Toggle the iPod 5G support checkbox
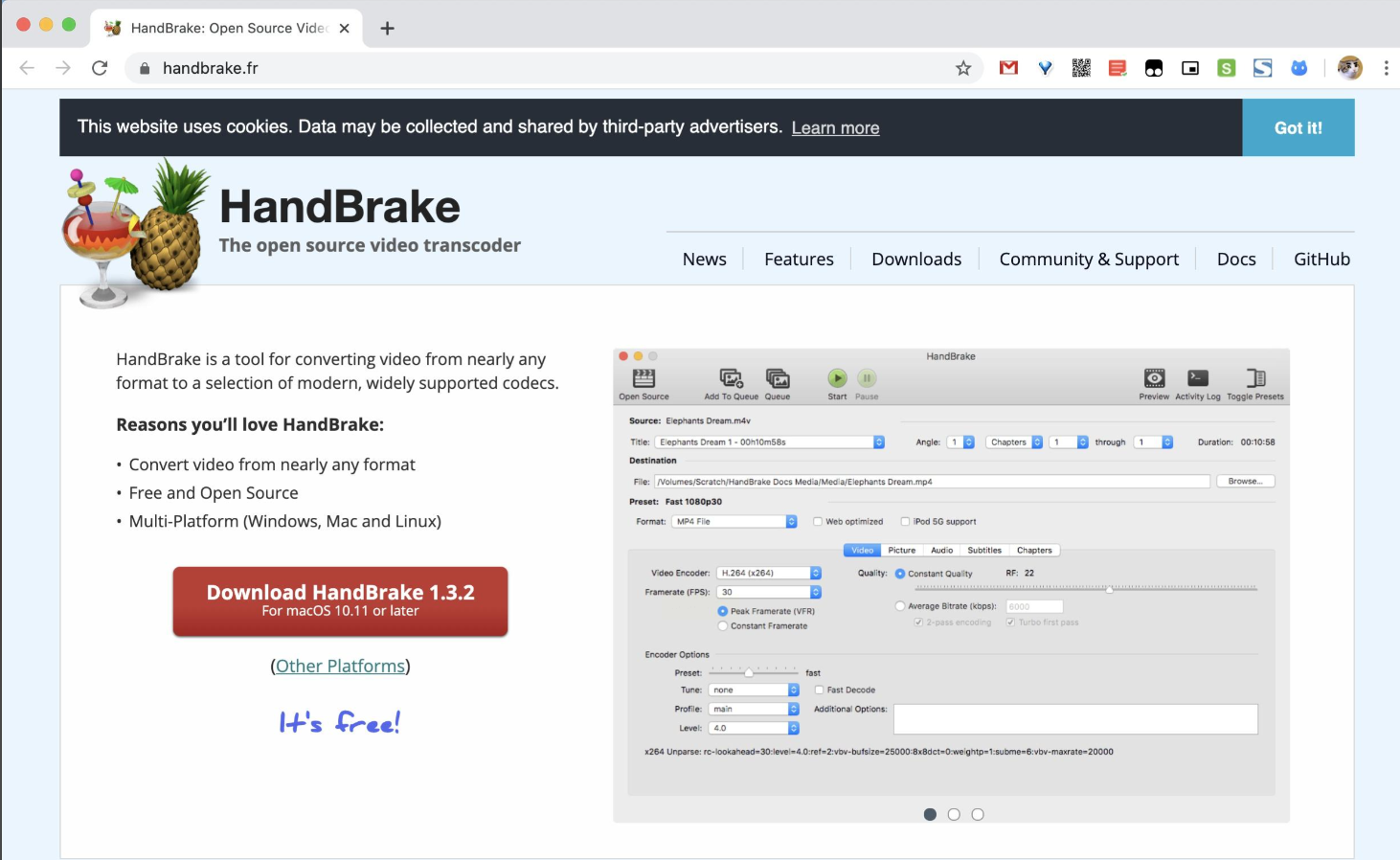Viewport: 1400px width, 860px height. [x=905, y=522]
